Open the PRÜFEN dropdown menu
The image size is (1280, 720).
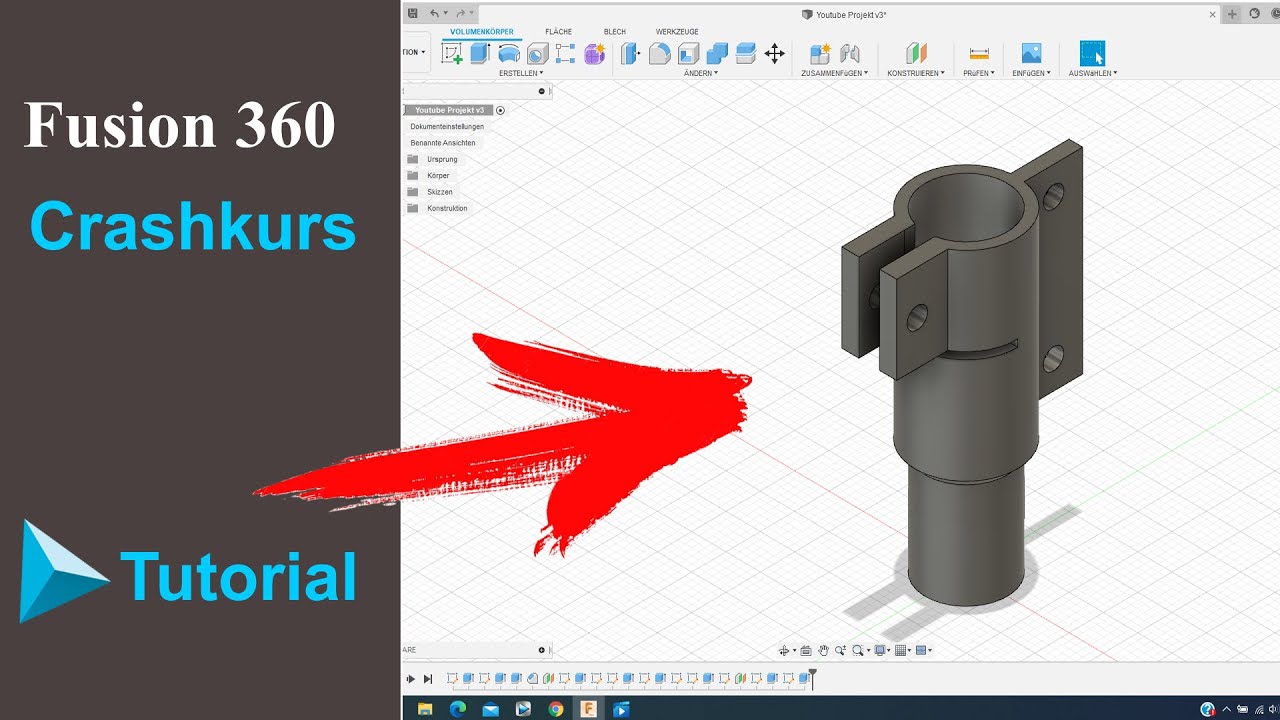pos(979,73)
